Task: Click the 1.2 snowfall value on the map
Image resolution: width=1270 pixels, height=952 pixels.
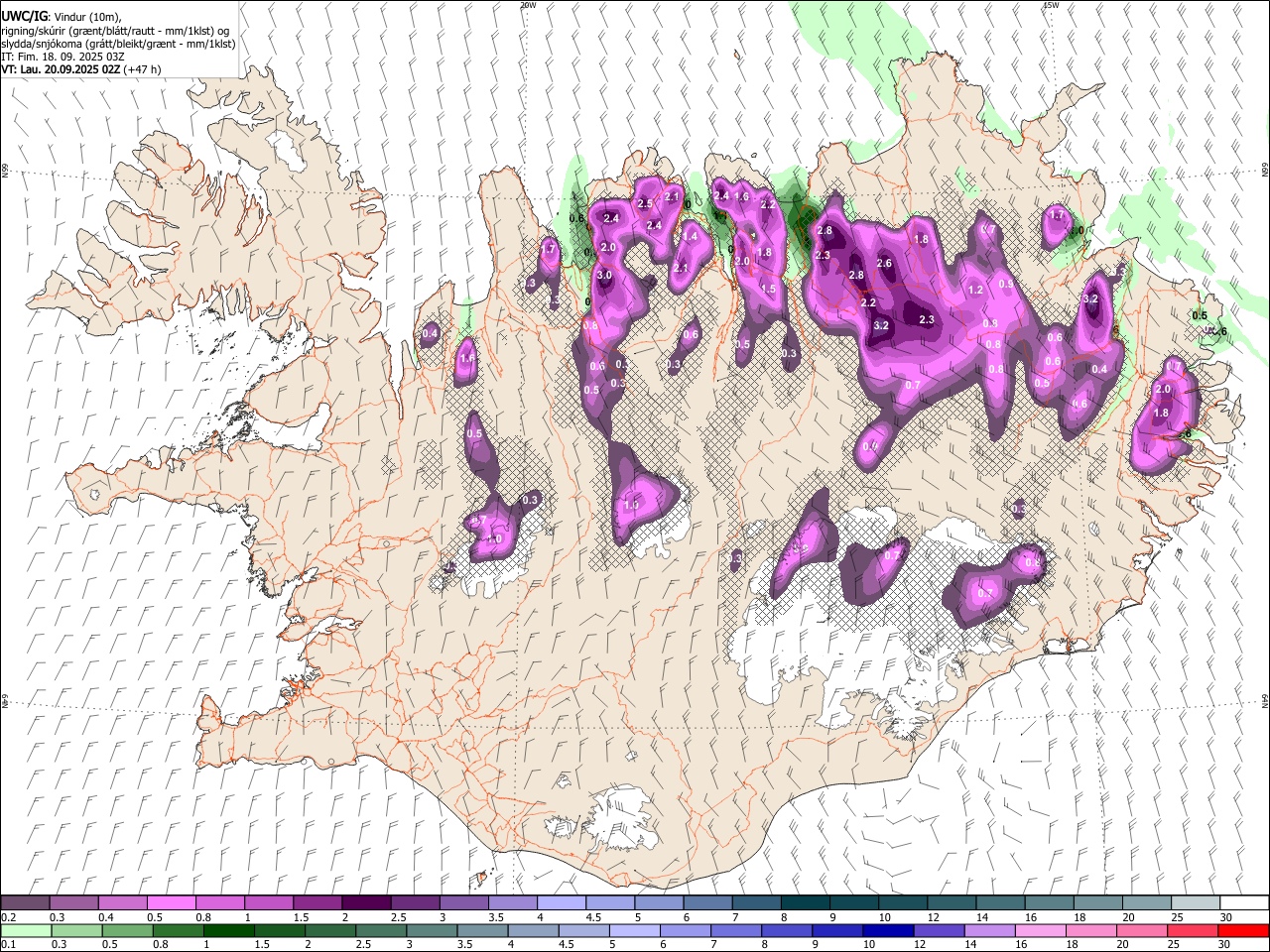Action: tap(974, 290)
